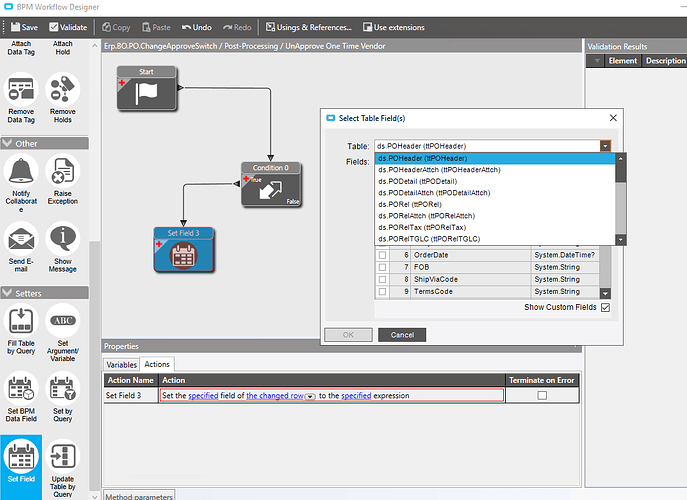Click the Element column header
The image size is (687, 500).
[623, 60]
